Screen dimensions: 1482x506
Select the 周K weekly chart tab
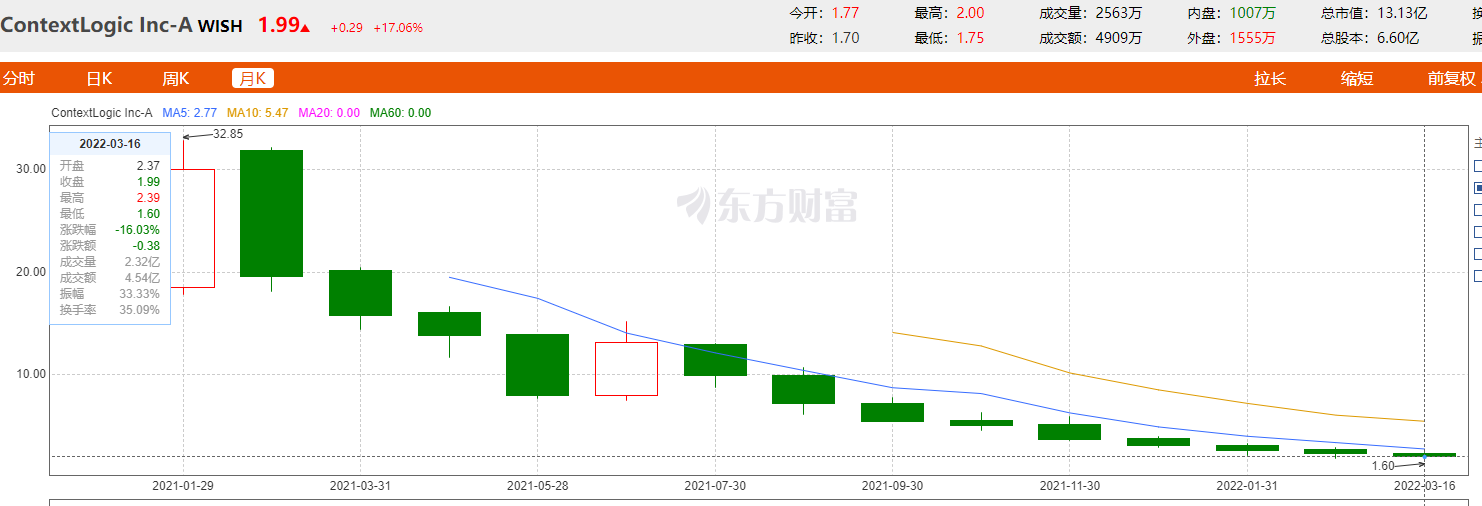pos(176,78)
